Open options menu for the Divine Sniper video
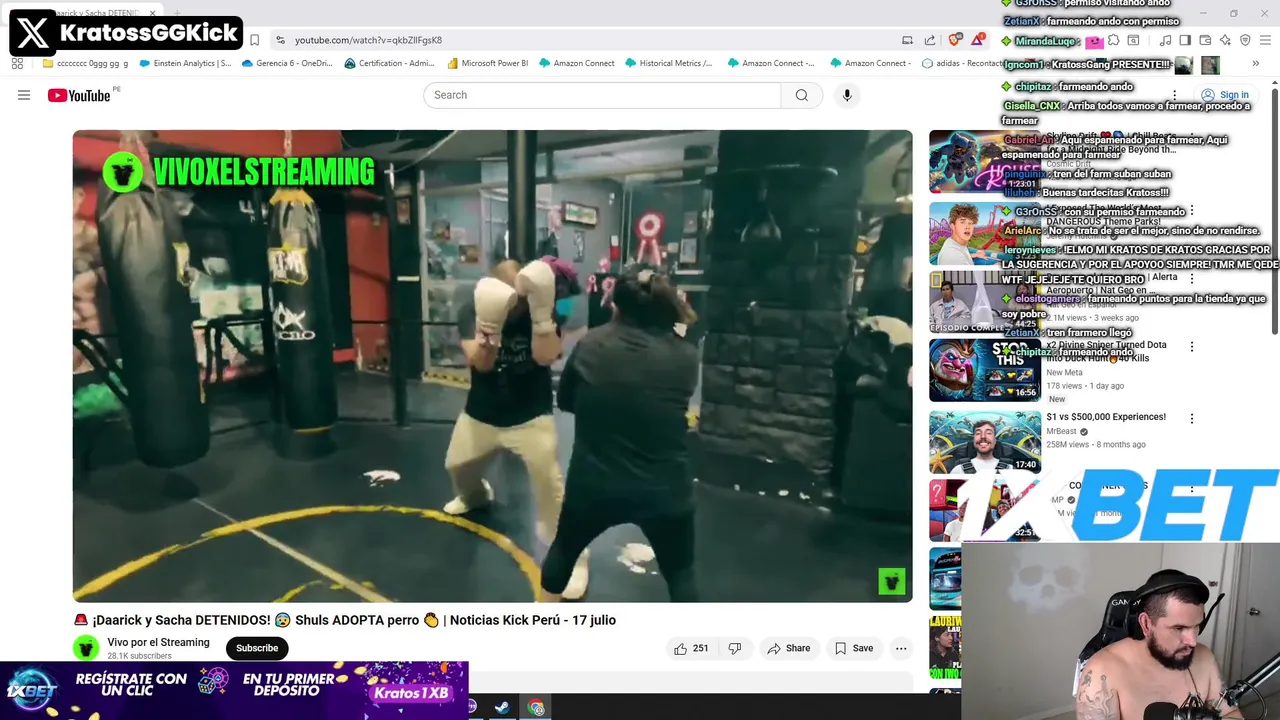This screenshot has width=1280, height=720. click(x=1191, y=346)
